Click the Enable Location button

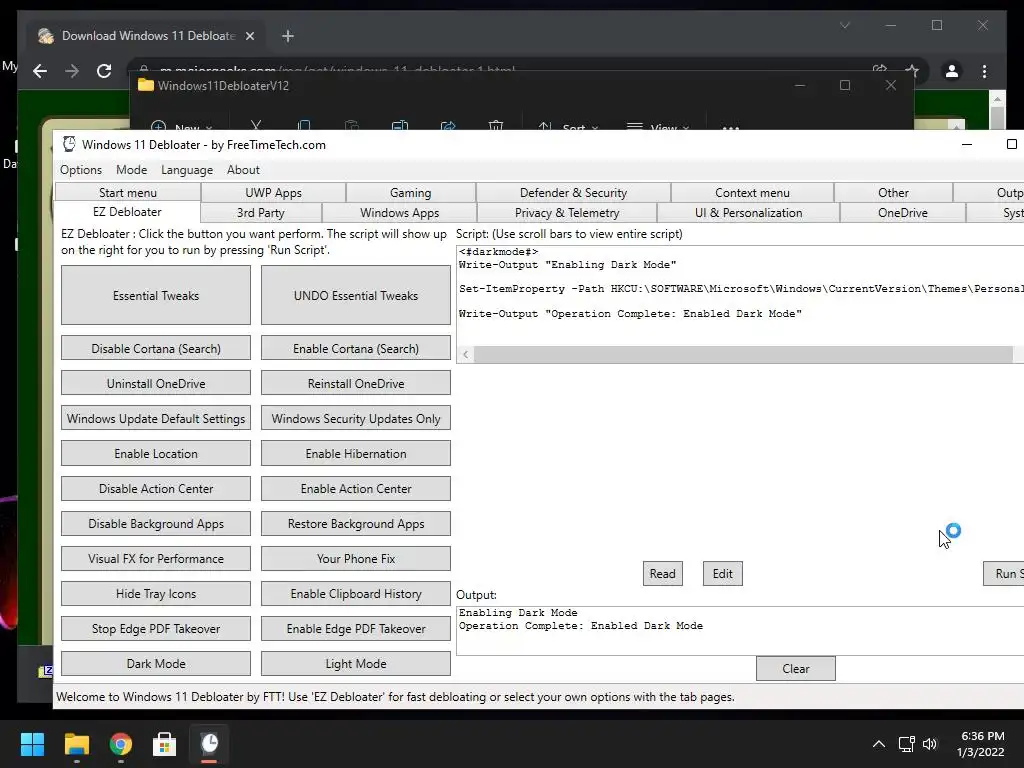(155, 453)
